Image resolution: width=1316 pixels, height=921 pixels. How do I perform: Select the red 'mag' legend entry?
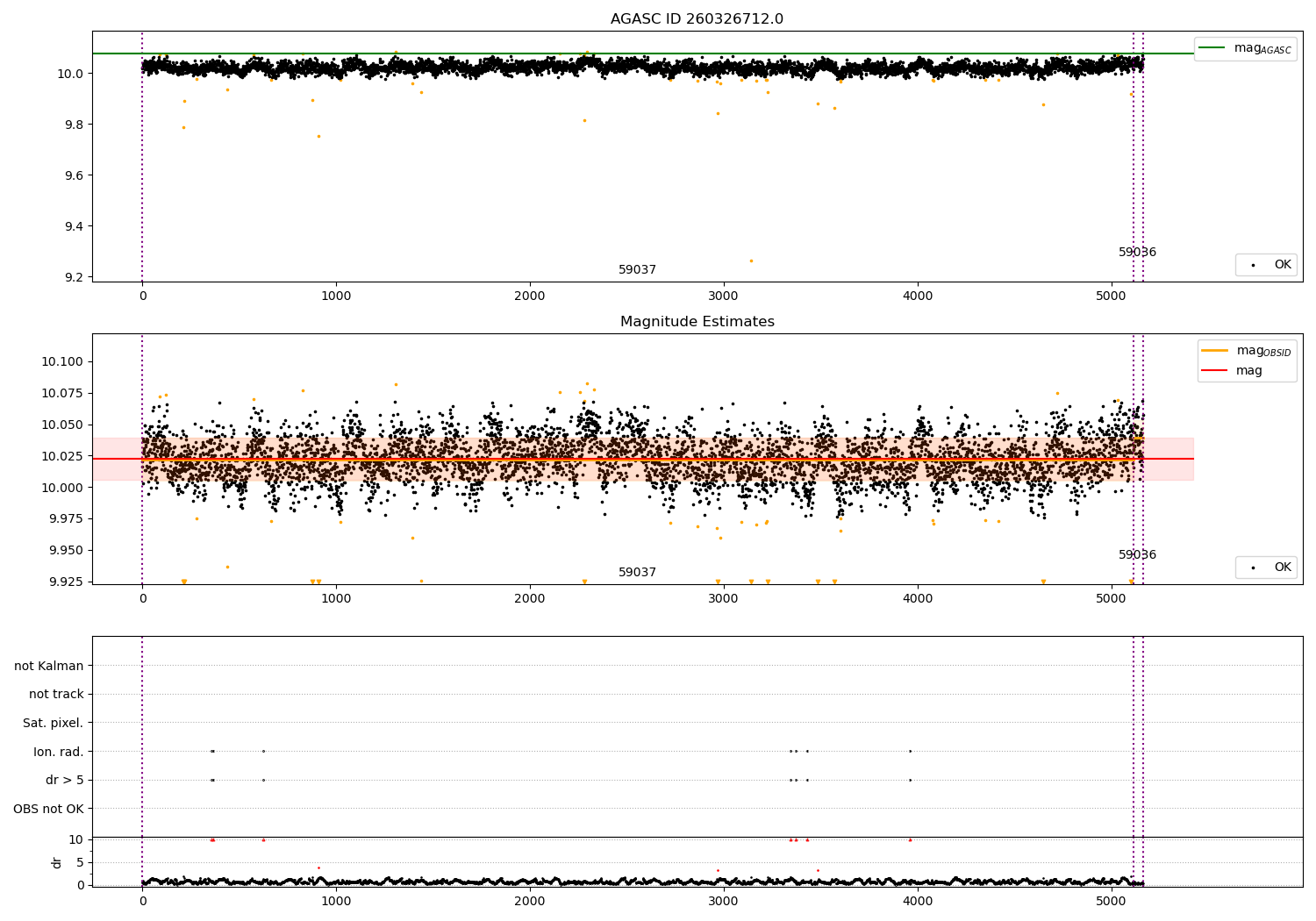pos(1233,371)
